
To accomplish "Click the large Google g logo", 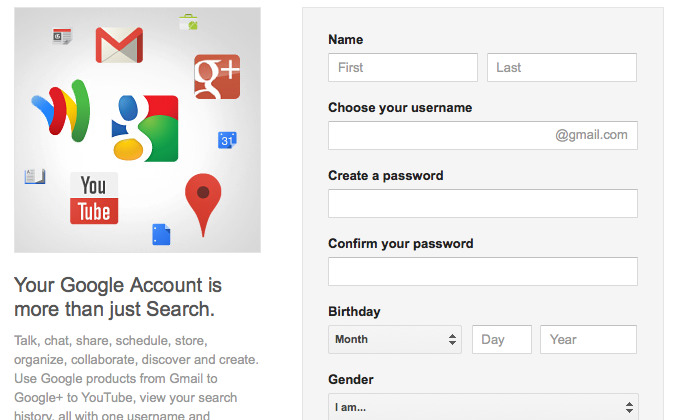I will pyautogui.click(x=145, y=128).
